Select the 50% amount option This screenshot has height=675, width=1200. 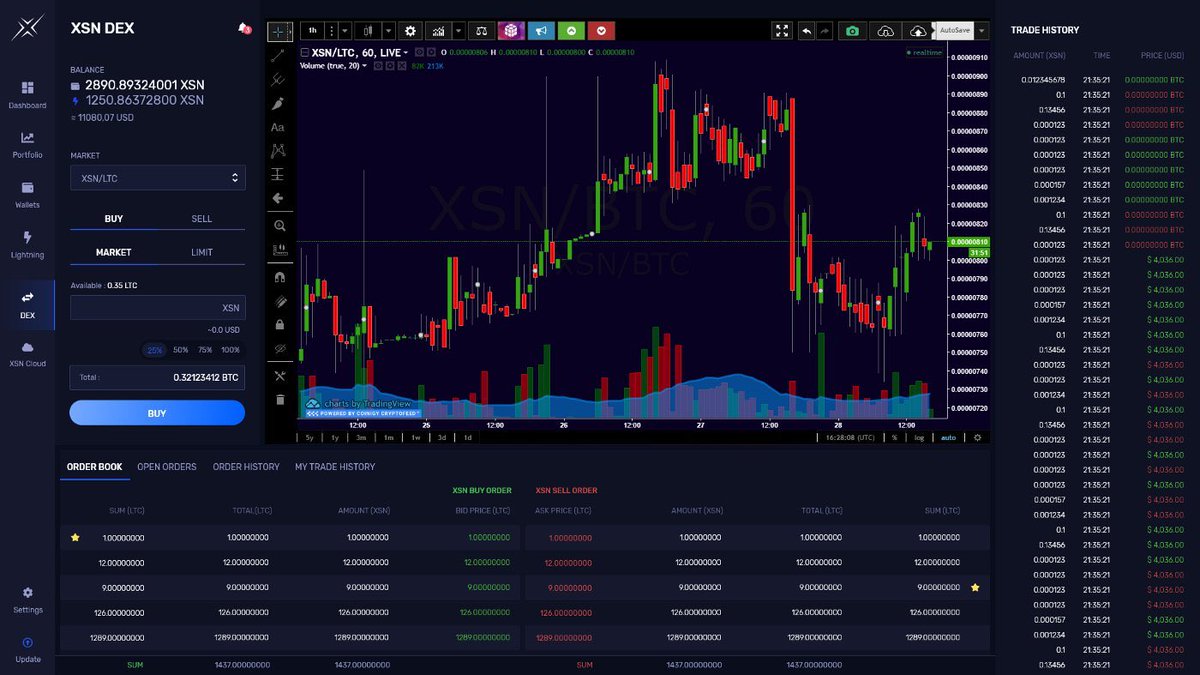180,350
